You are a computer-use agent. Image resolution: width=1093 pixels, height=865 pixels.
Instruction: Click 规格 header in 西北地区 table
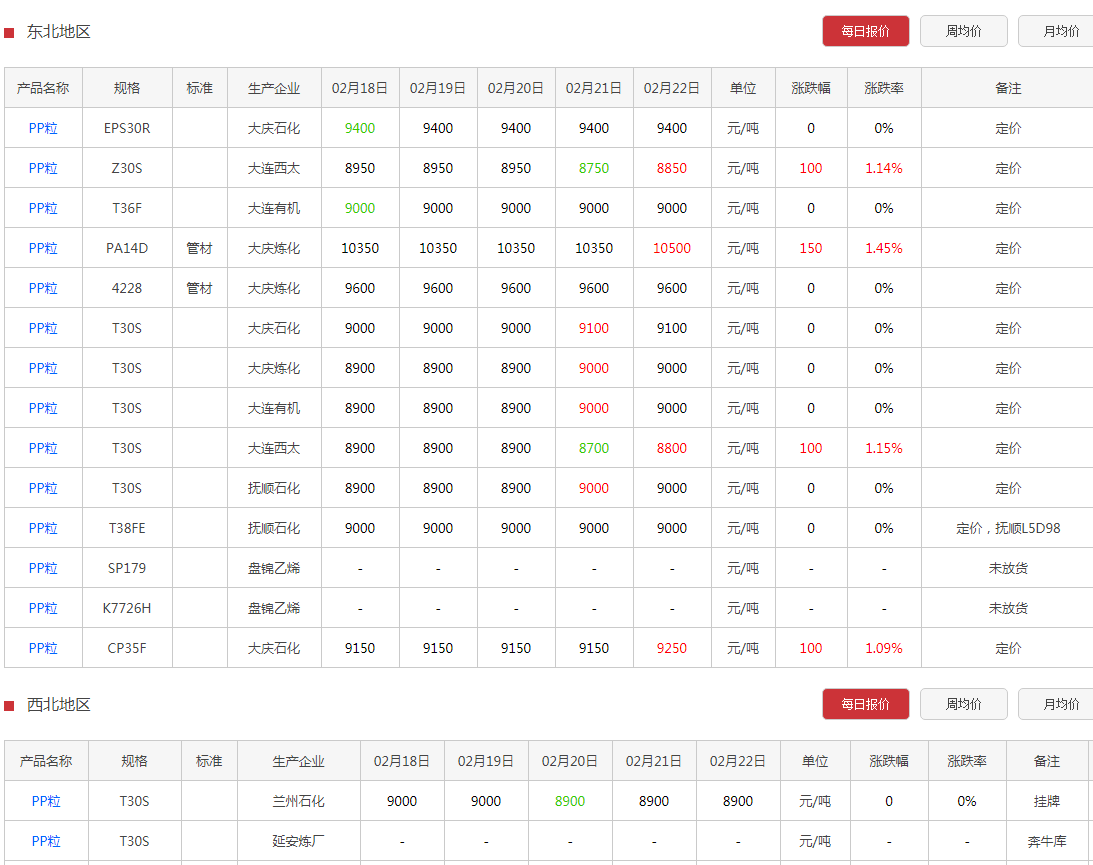[135, 761]
